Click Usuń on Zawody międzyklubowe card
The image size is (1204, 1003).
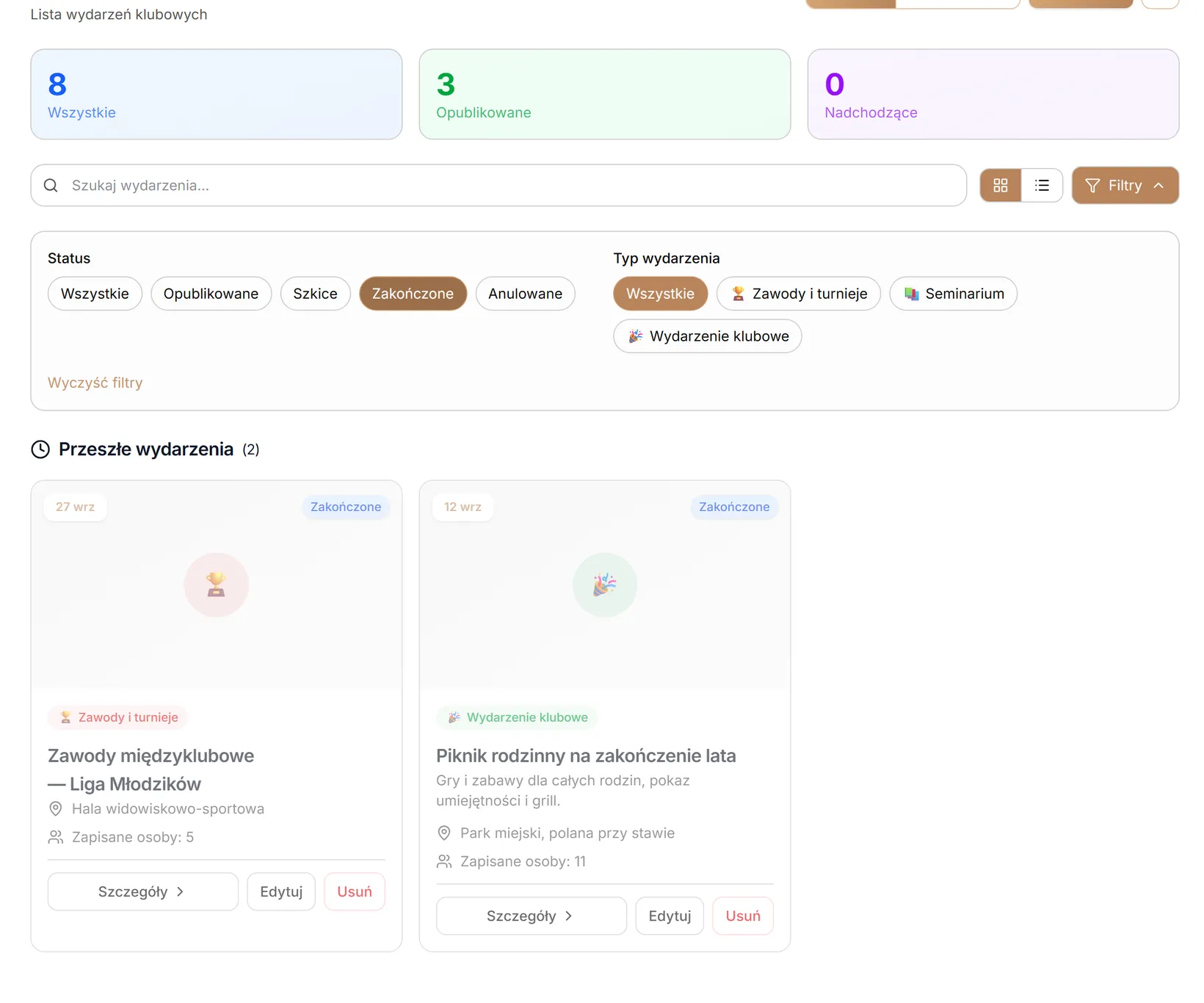click(355, 891)
